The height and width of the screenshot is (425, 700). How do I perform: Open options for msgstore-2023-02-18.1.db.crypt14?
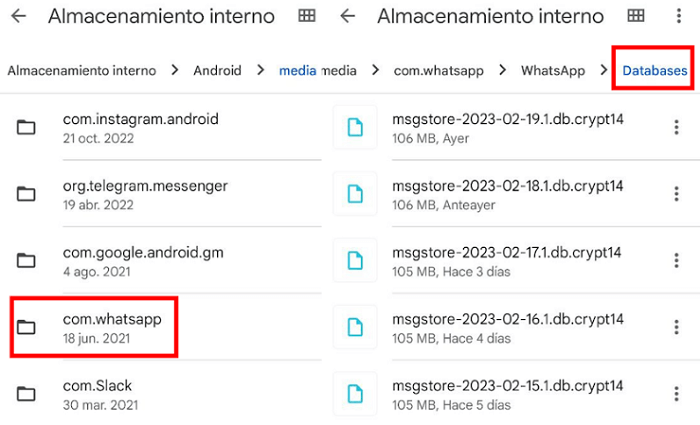tap(676, 194)
